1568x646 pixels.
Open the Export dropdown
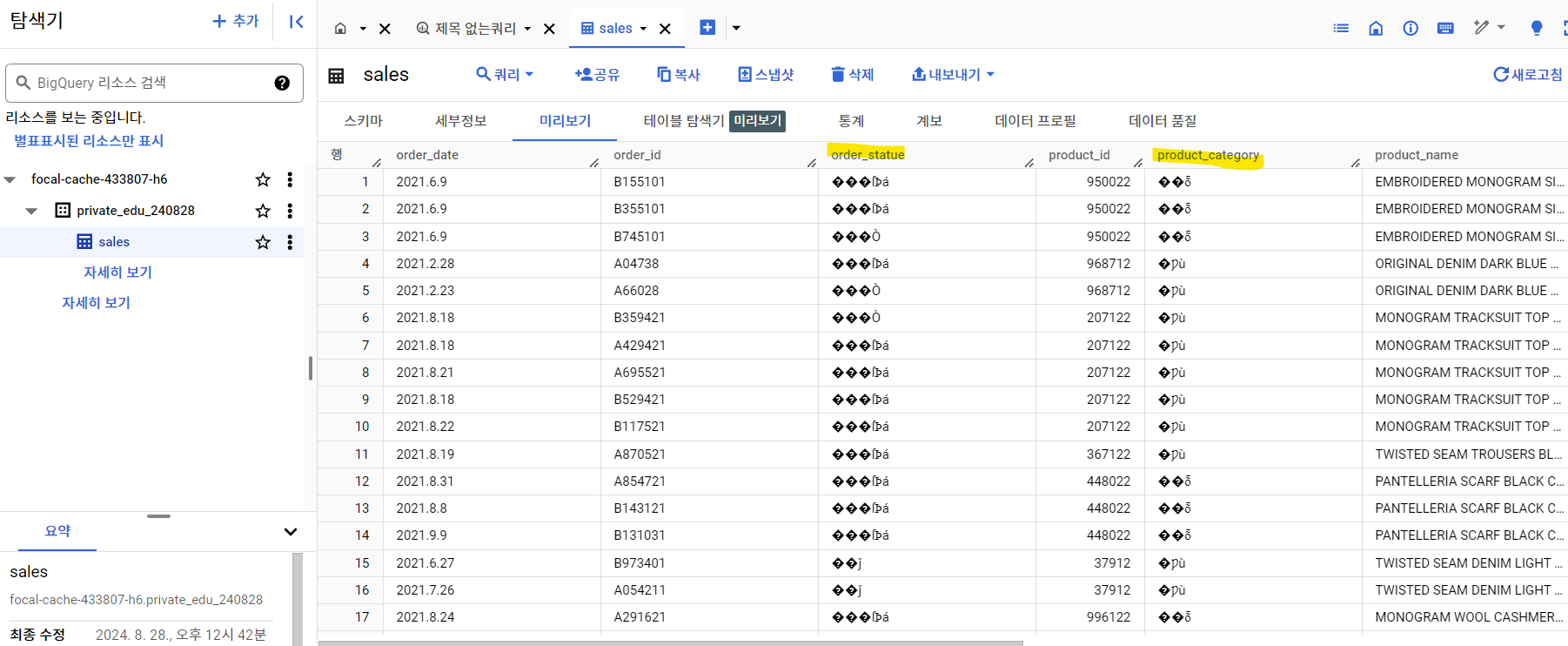coord(953,75)
